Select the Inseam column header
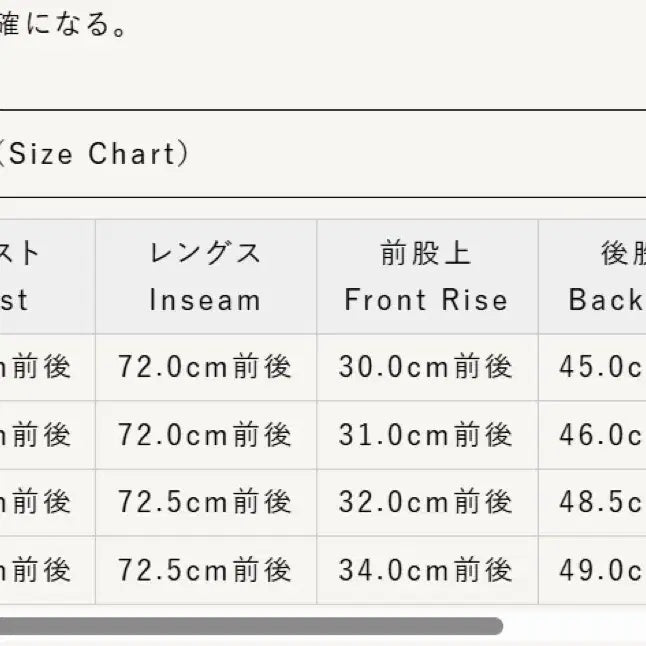 coord(205,277)
